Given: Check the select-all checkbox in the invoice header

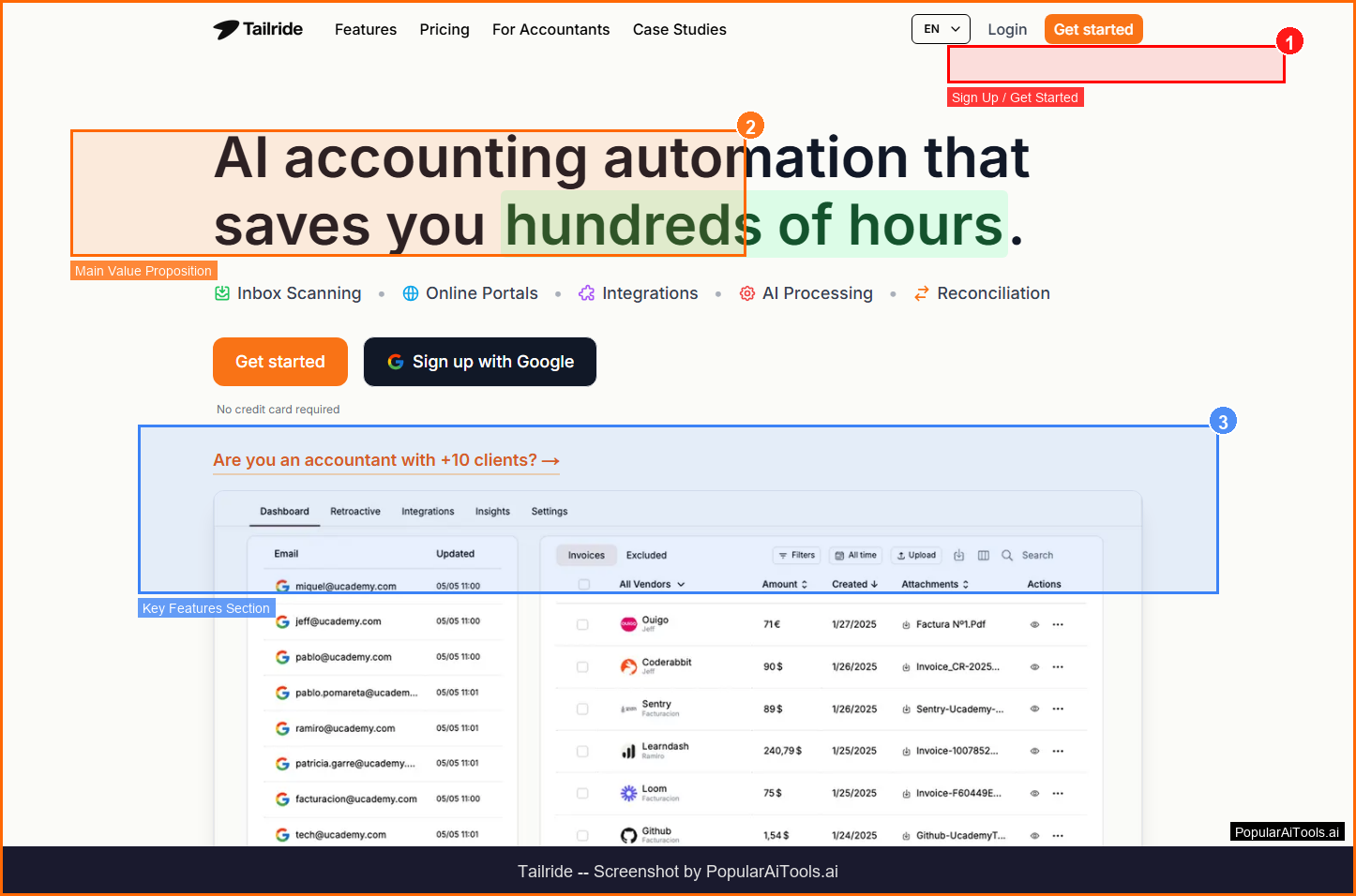Looking at the screenshot, I should (584, 585).
